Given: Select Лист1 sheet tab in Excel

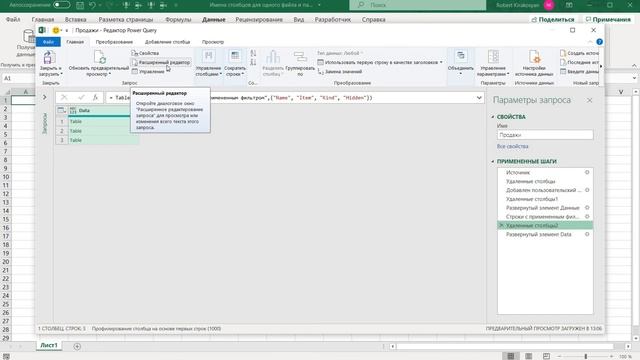Looking at the screenshot, I should click(x=49, y=345).
